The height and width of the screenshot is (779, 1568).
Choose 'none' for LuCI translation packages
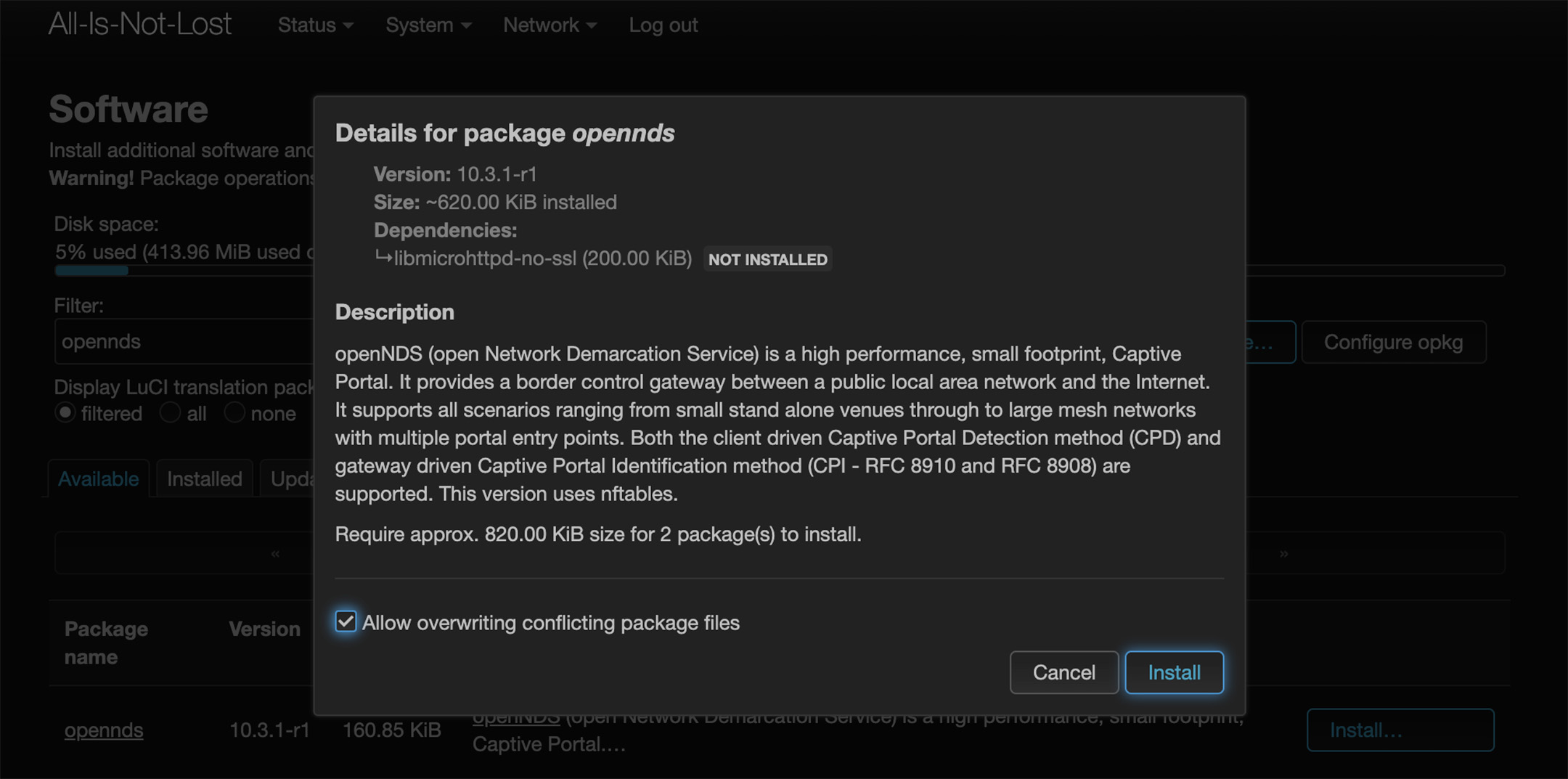pyautogui.click(x=234, y=412)
